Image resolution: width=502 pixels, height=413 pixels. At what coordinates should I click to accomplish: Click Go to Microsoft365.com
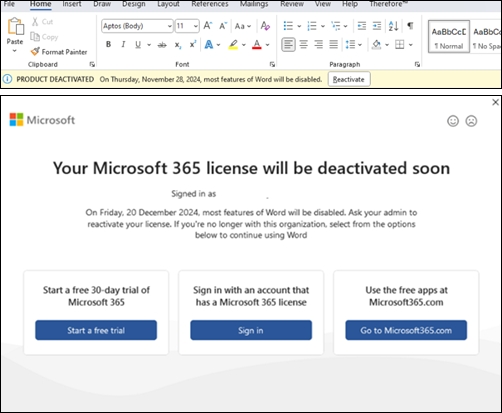coord(406,330)
